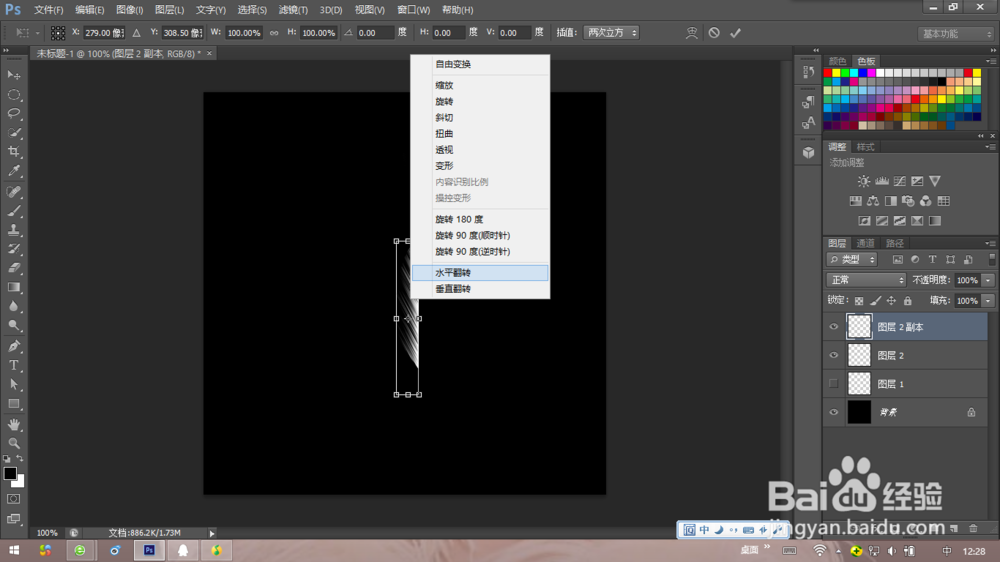Select the Path Selection tool
The width and height of the screenshot is (1000, 562).
click(13, 385)
